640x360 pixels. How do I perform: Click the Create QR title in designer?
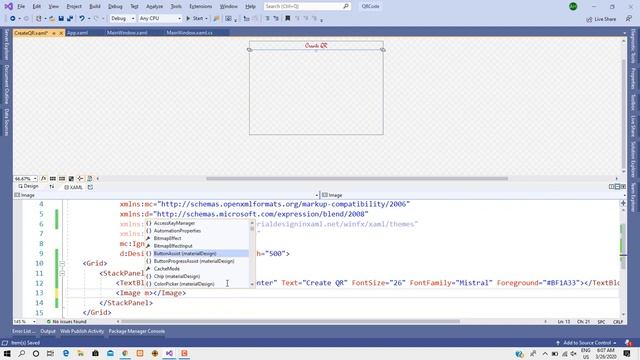[x=316, y=45]
